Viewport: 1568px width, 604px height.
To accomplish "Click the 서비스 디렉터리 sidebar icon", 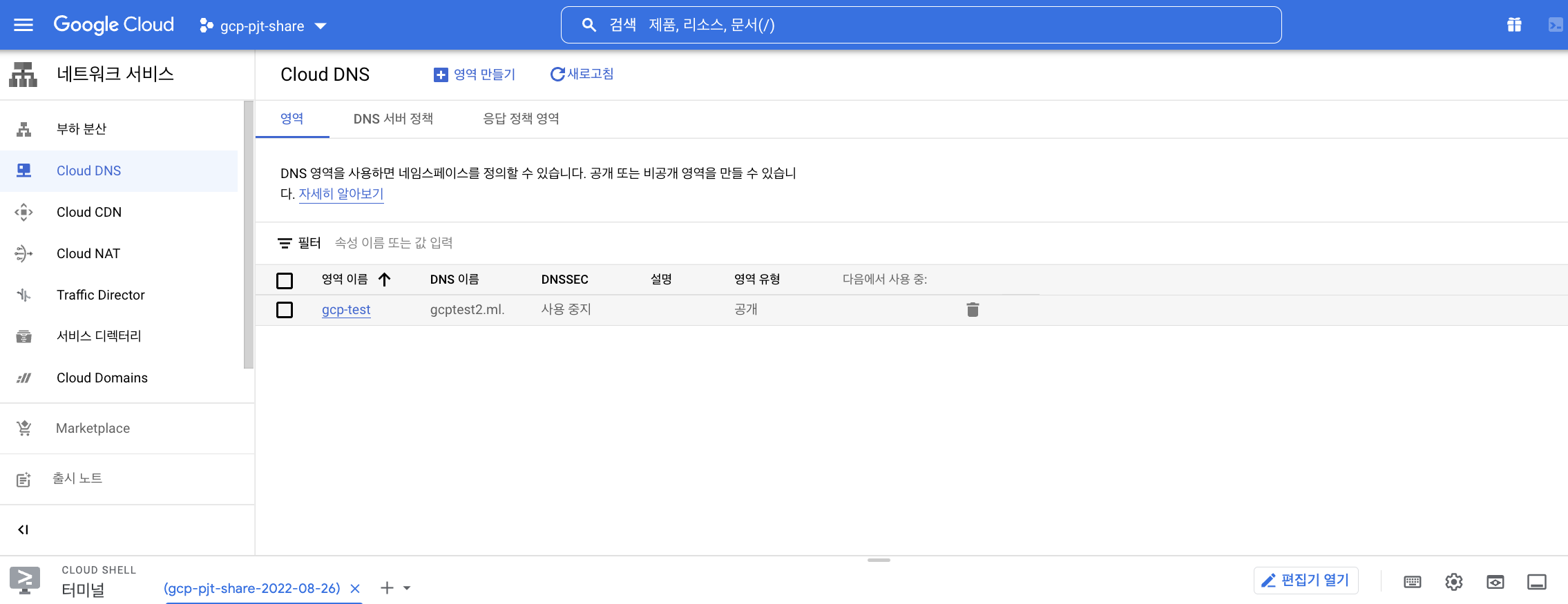I will [24, 336].
